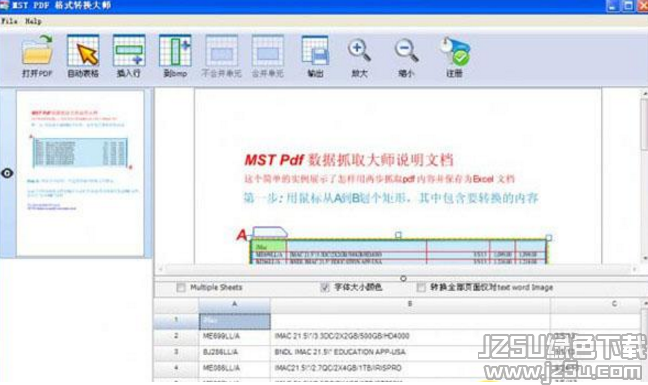Toggle the eye icon in thumbnail sidebar

pos(7,173)
